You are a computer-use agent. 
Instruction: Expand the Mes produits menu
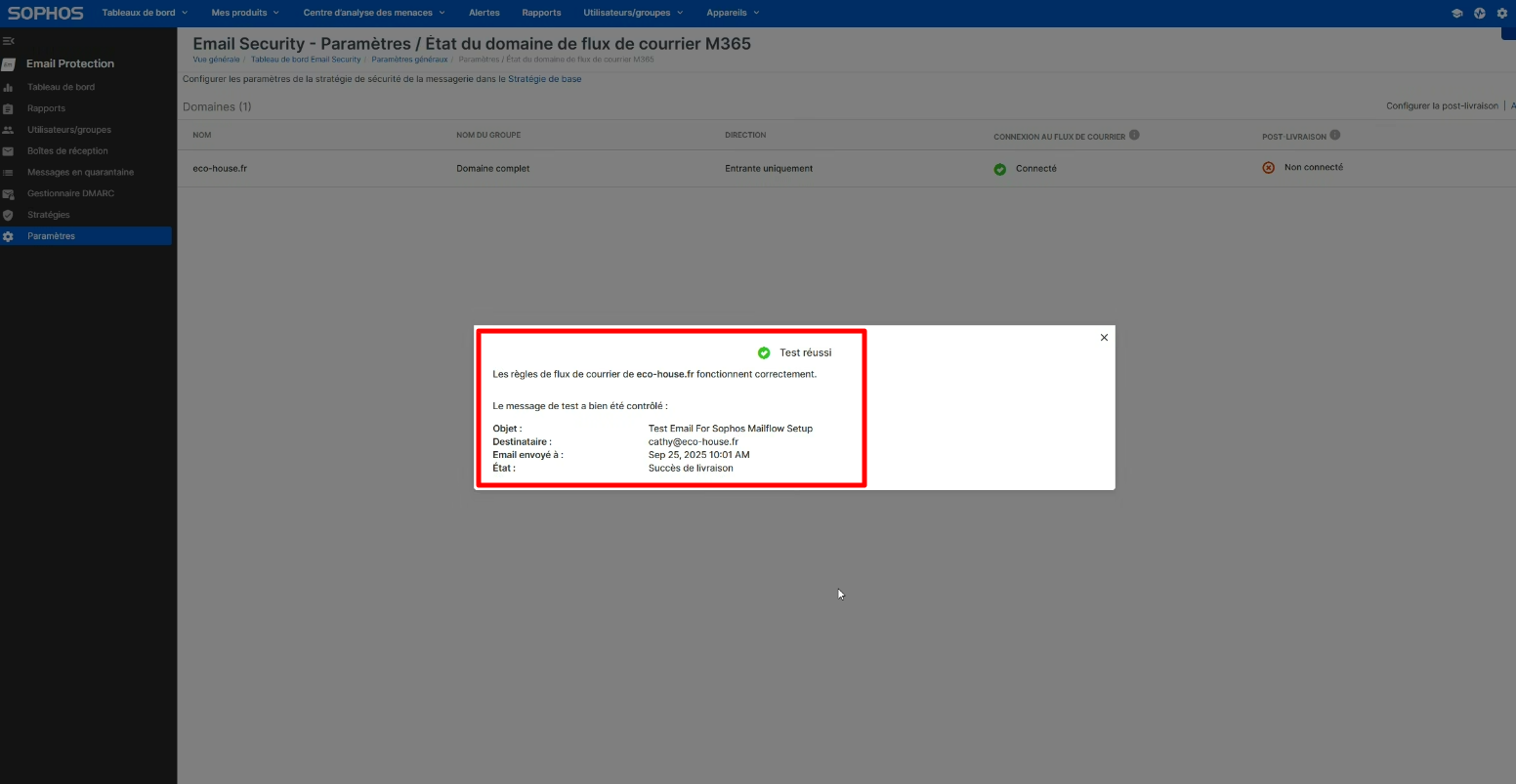245,13
